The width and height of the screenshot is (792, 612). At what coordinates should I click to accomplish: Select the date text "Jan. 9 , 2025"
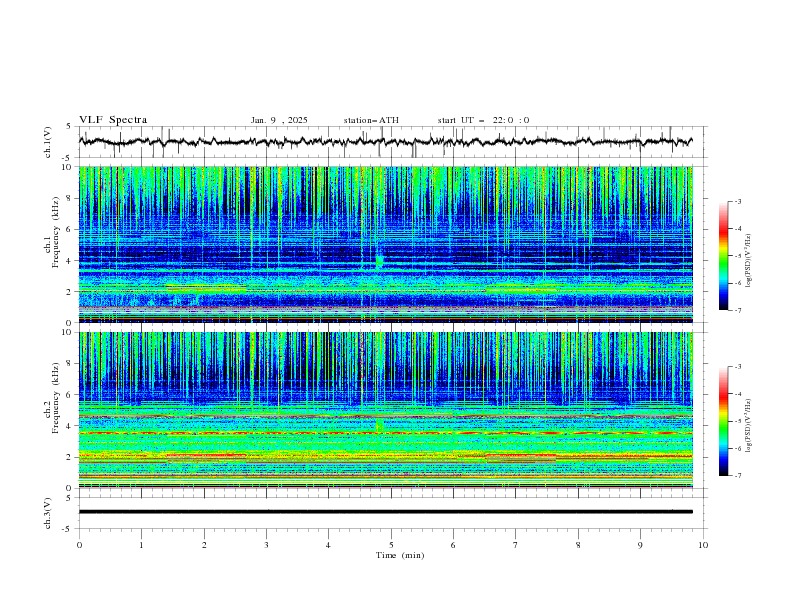tap(279, 120)
